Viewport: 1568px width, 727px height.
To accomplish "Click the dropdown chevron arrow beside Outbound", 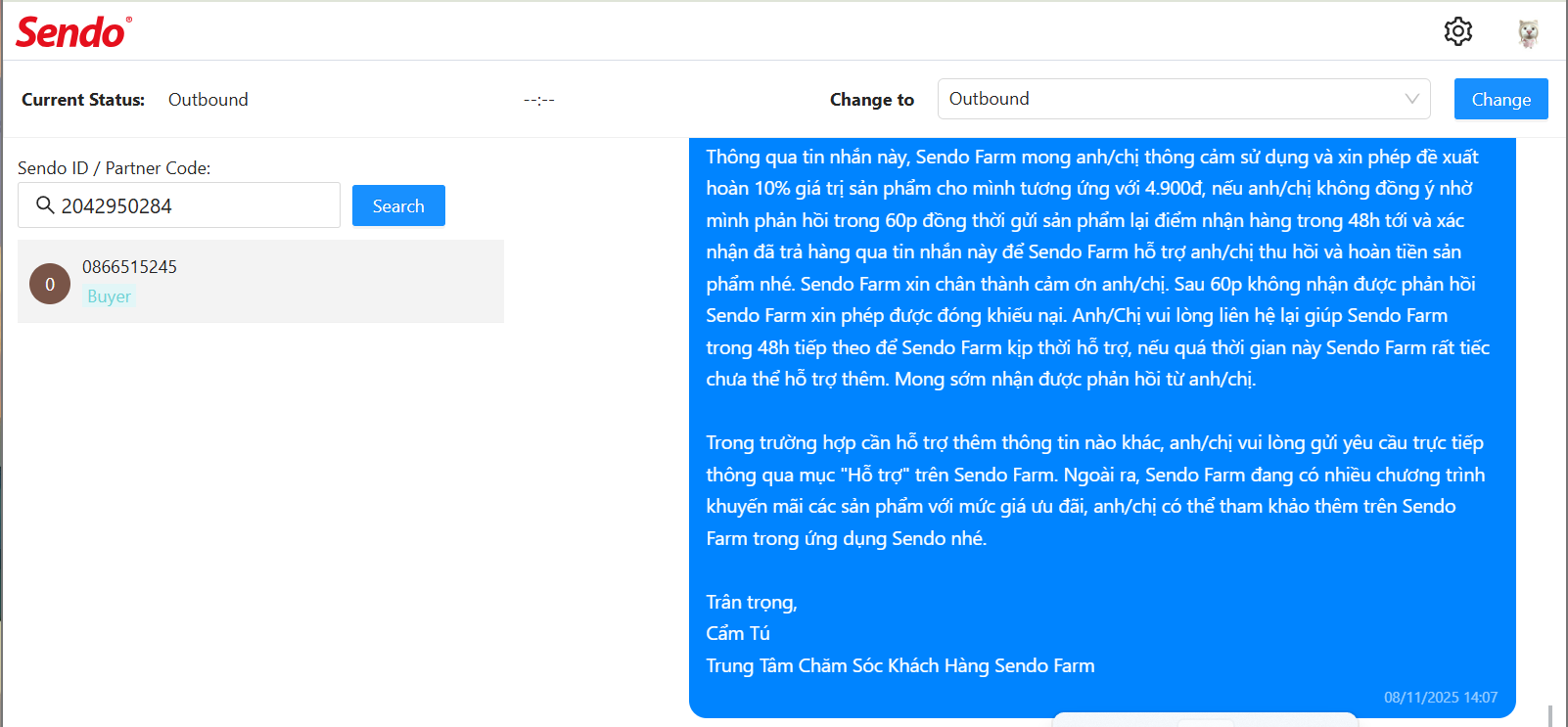I will [x=1411, y=99].
